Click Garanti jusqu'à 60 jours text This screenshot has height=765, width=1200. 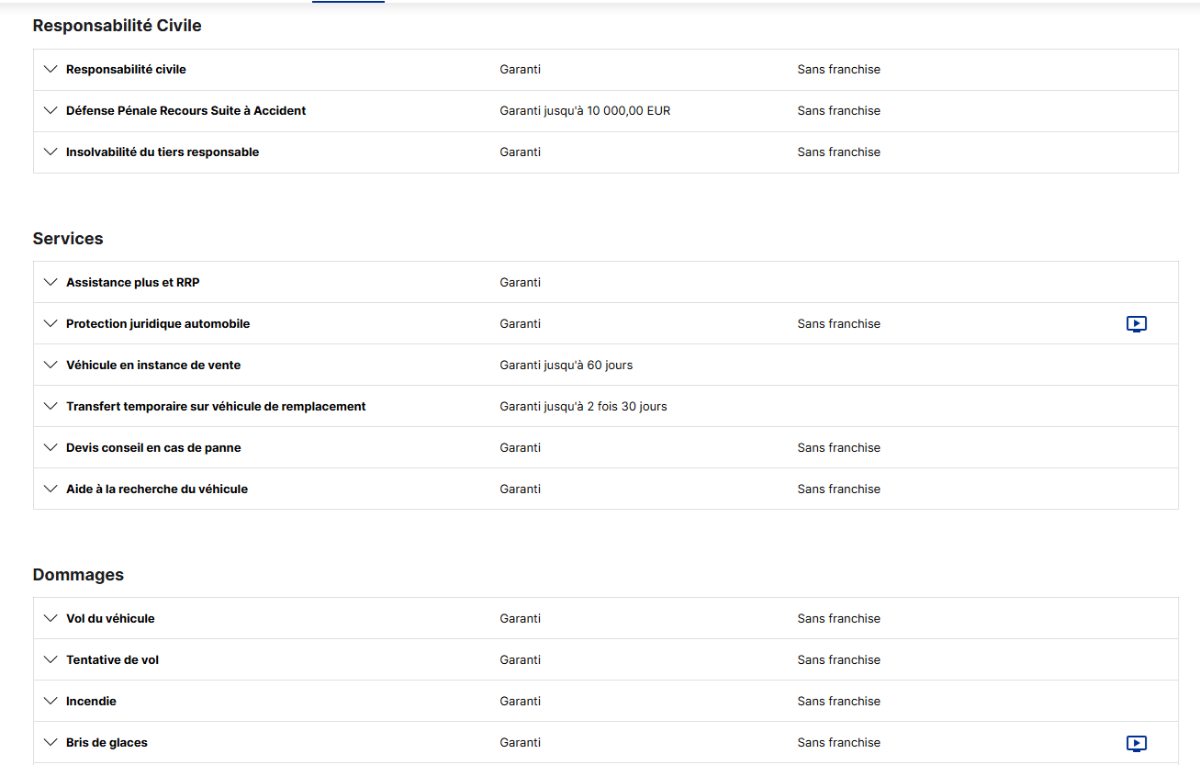click(566, 365)
